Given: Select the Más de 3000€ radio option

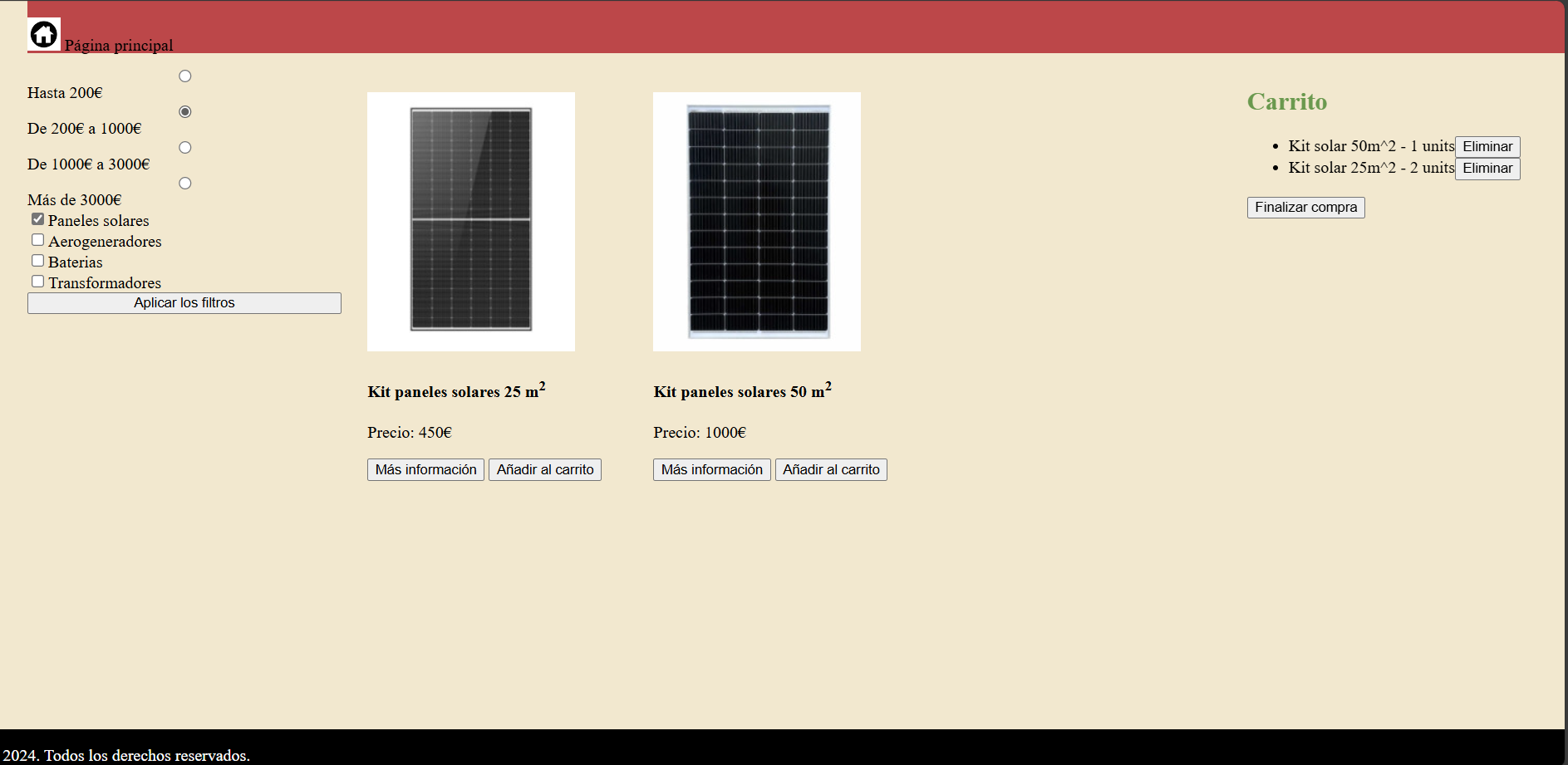Looking at the screenshot, I should point(185,184).
